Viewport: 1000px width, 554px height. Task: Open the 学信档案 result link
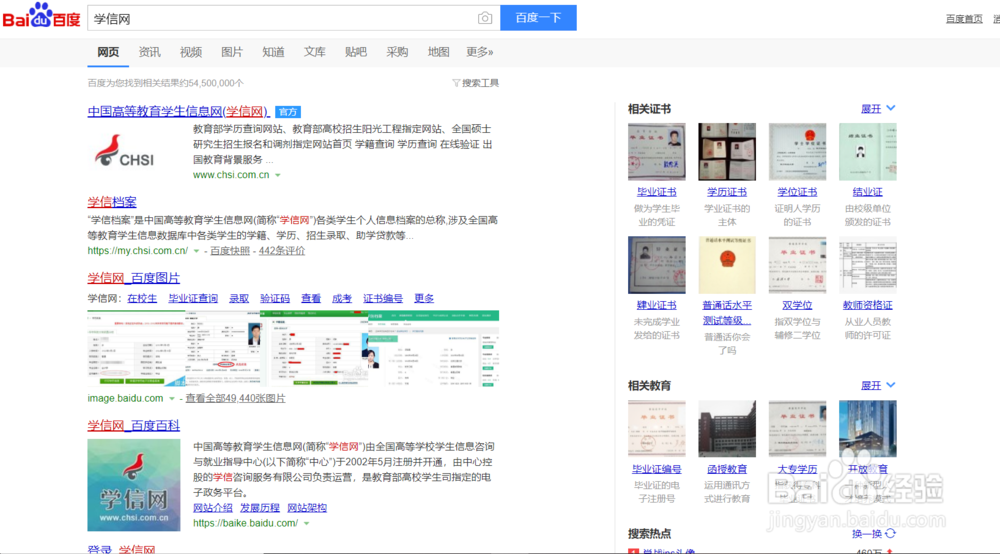point(112,202)
